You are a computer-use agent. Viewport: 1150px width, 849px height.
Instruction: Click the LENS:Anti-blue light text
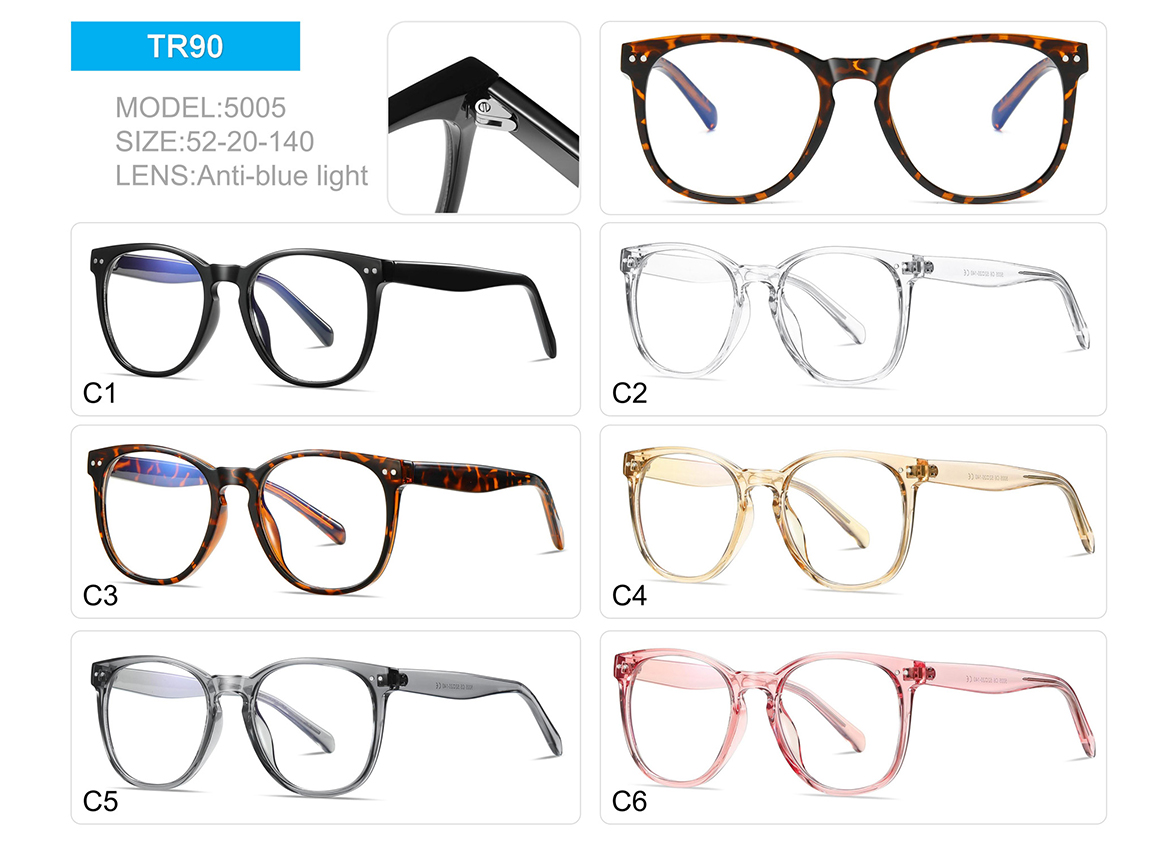(241, 176)
